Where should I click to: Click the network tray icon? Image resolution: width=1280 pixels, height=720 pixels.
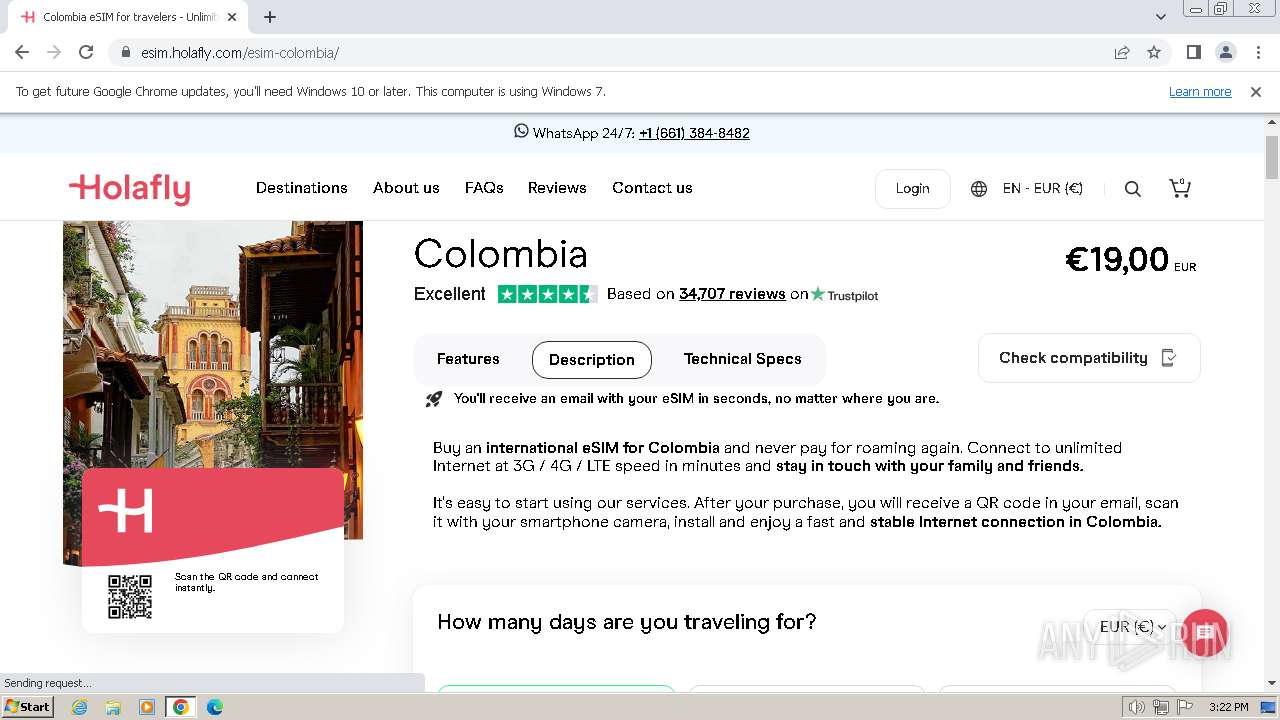point(1161,707)
